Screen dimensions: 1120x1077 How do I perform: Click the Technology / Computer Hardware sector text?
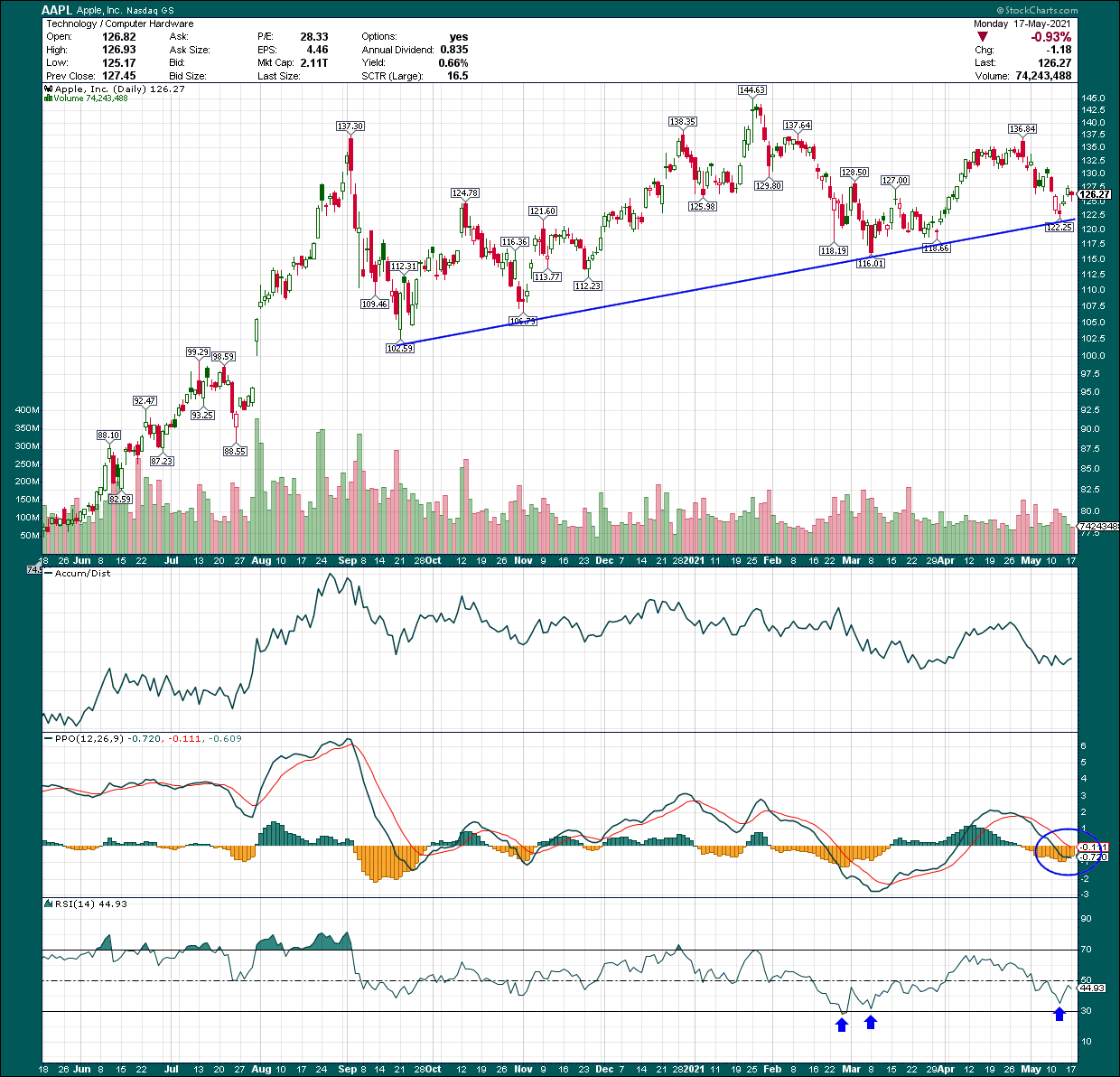[x=119, y=23]
